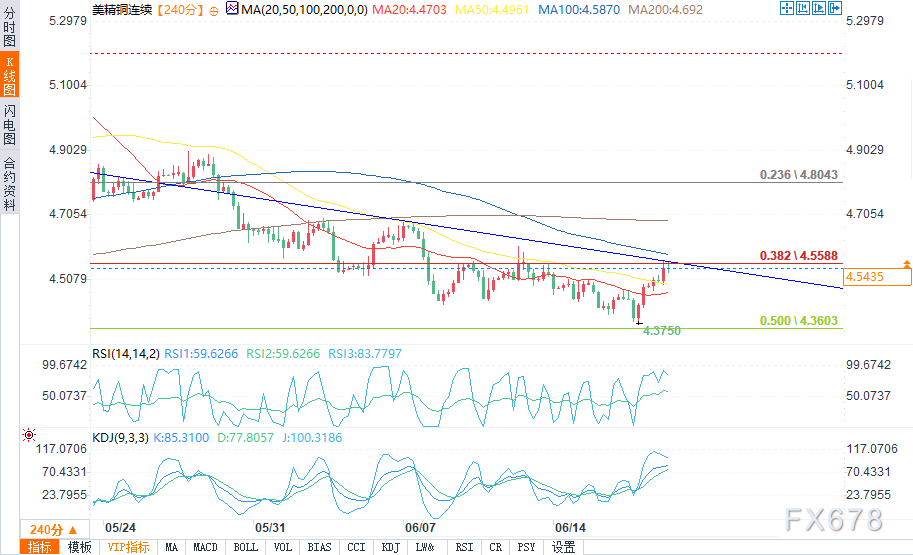Open the 闪电图 side tab

(x=9, y=124)
